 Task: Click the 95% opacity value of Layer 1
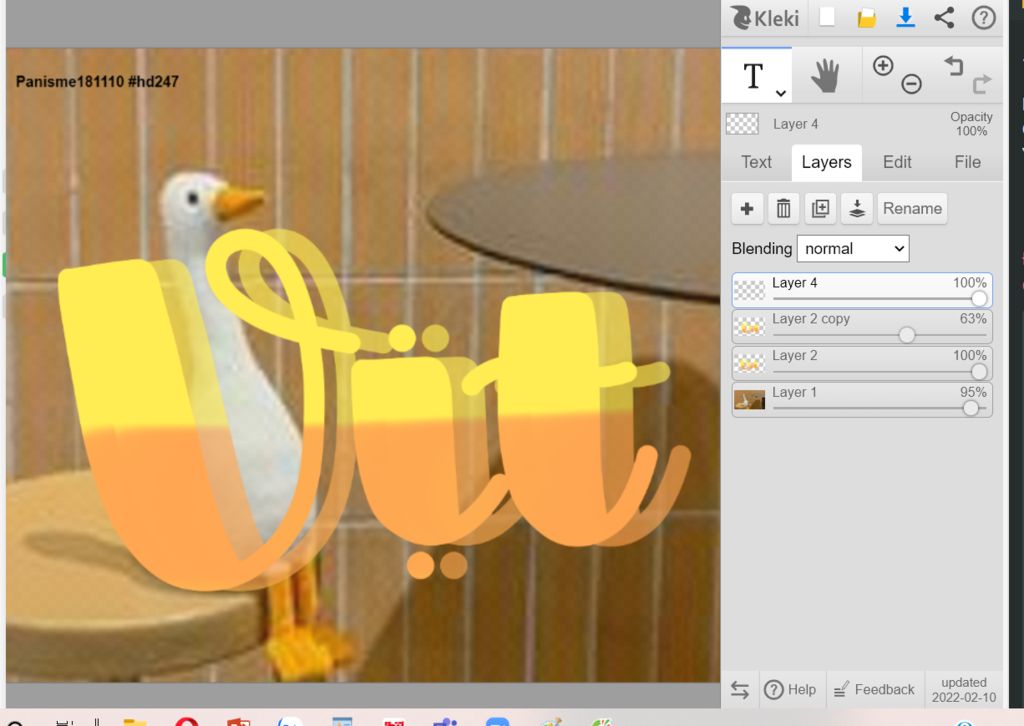click(972, 392)
